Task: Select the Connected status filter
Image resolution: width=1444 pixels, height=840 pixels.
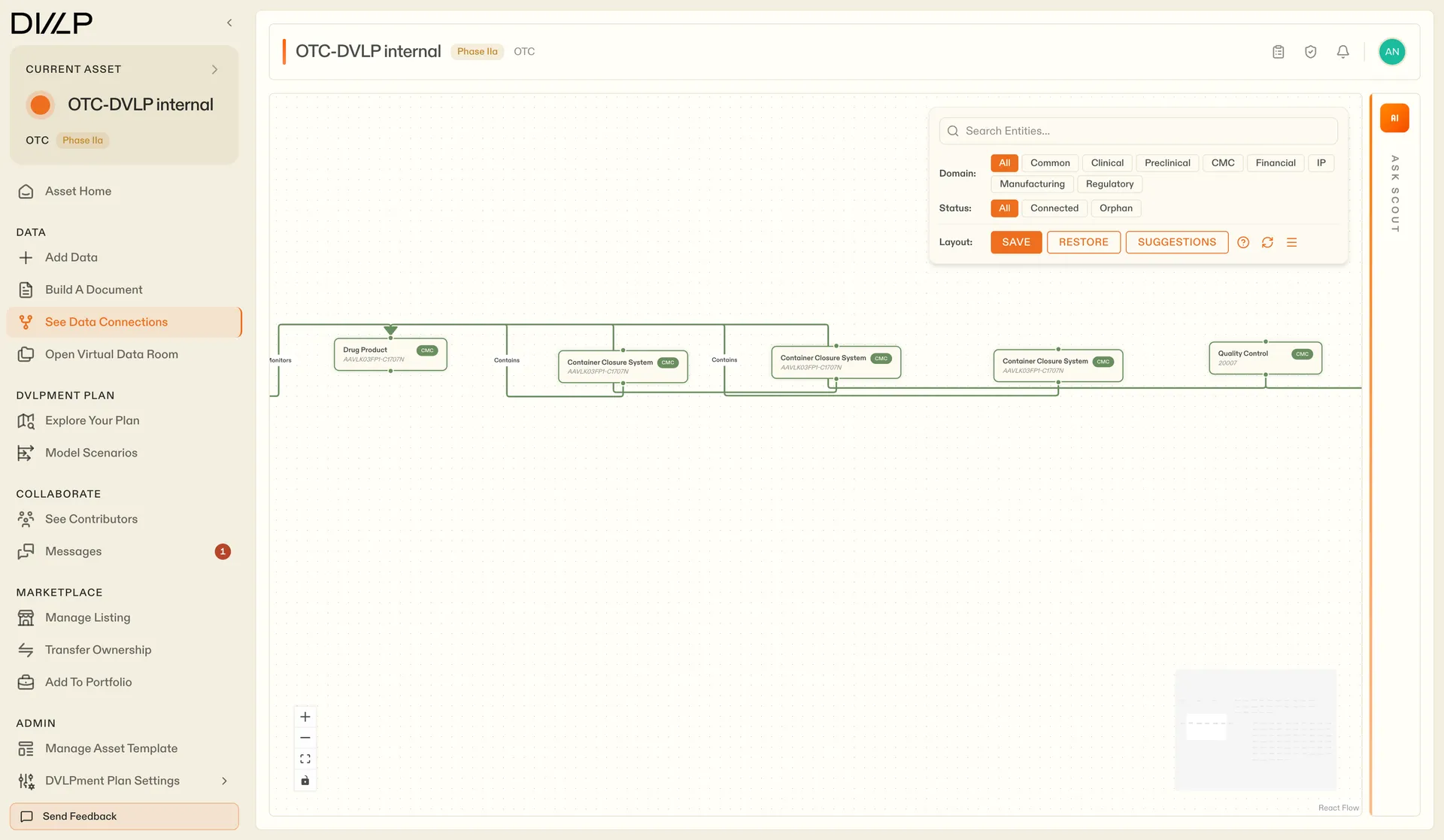Action: 1054,208
